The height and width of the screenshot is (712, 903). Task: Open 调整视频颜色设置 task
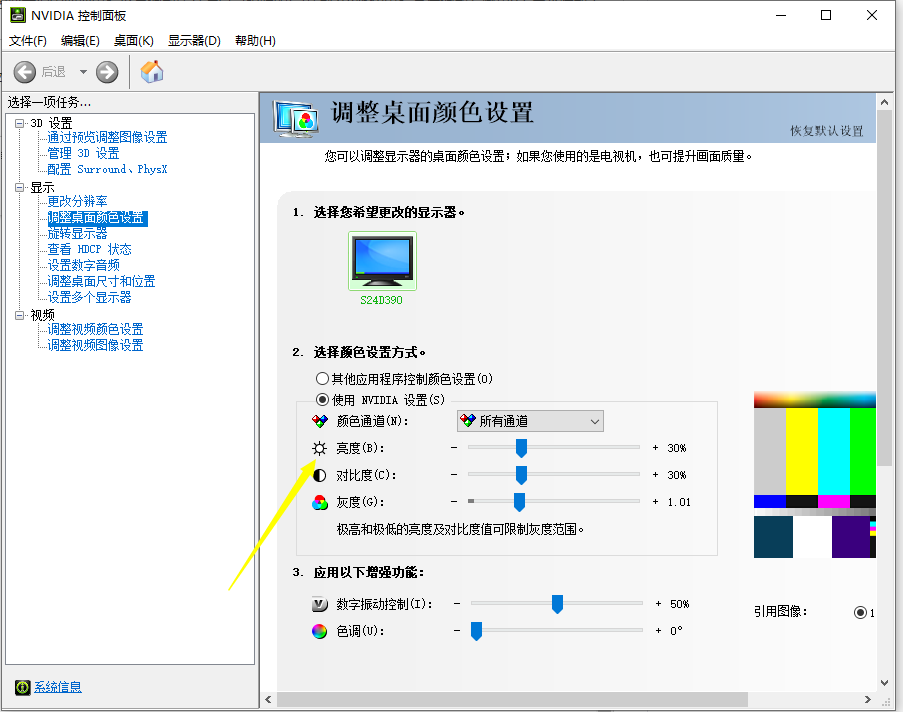click(95, 329)
